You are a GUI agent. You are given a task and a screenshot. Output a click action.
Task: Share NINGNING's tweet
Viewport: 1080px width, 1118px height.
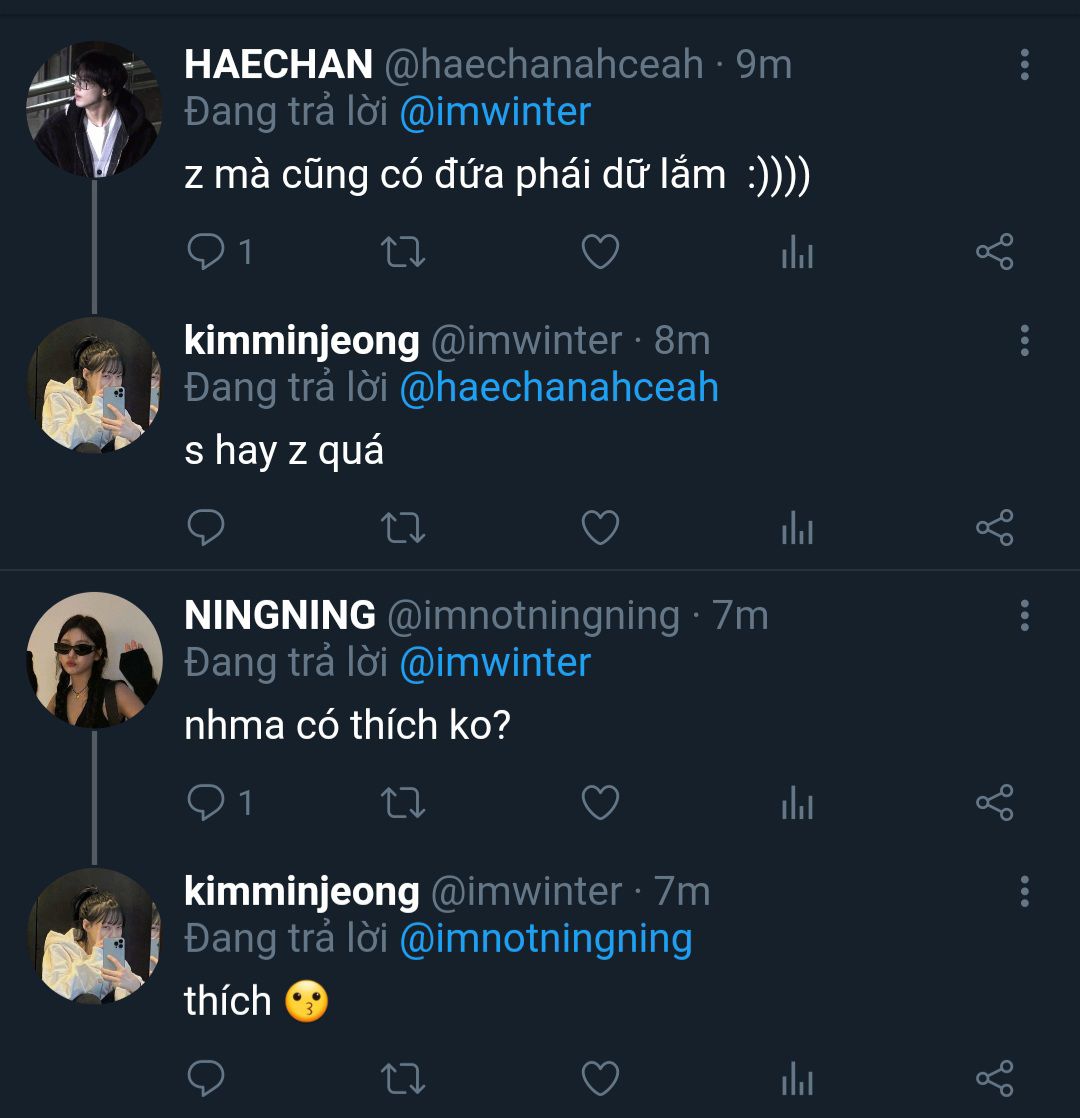[994, 802]
